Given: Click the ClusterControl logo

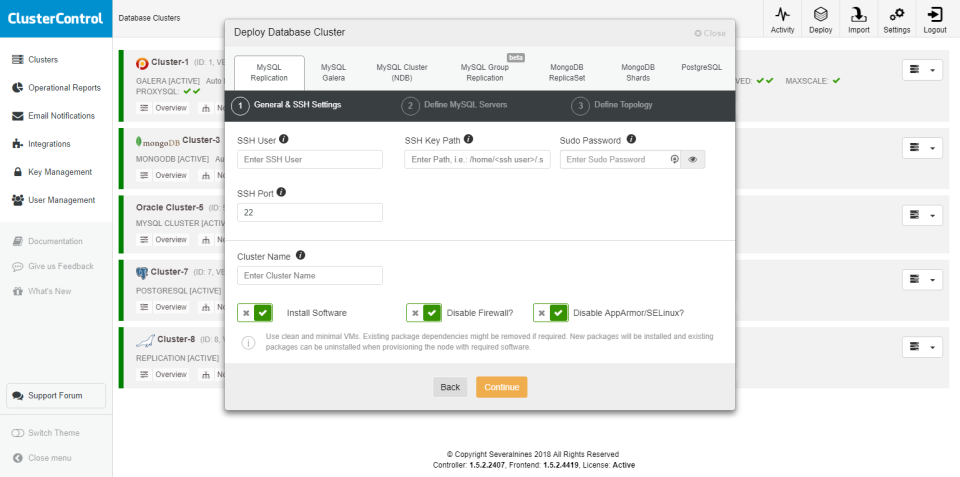Looking at the screenshot, I should pyautogui.click(x=56, y=18).
